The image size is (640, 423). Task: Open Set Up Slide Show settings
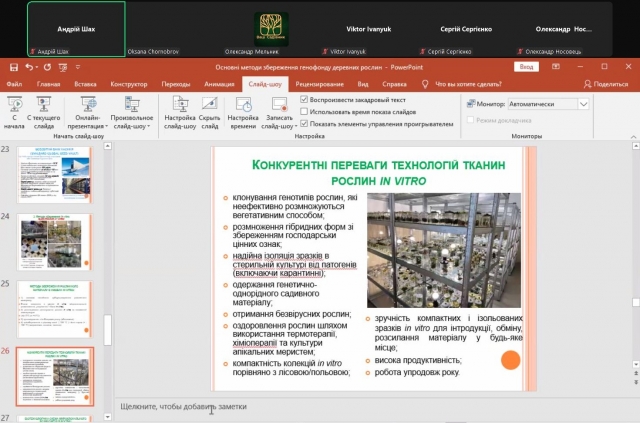tap(180, 113)
